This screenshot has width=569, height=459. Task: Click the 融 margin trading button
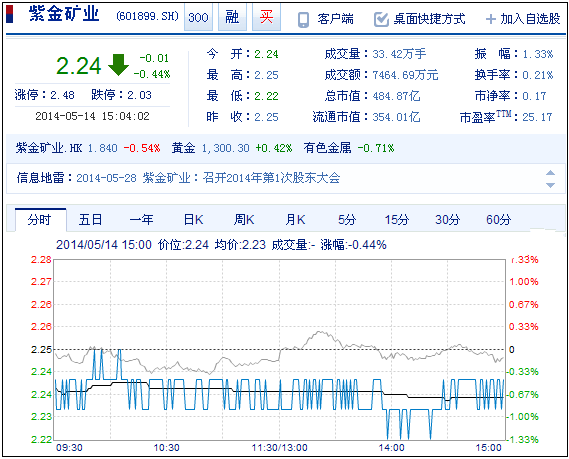point(232,17)
